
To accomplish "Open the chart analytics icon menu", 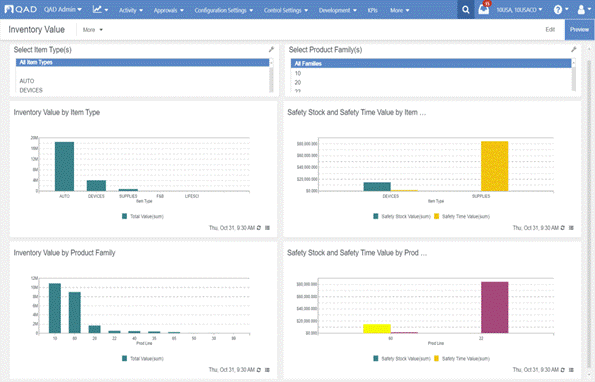I will pyautogui.click(x=100, y=9).
